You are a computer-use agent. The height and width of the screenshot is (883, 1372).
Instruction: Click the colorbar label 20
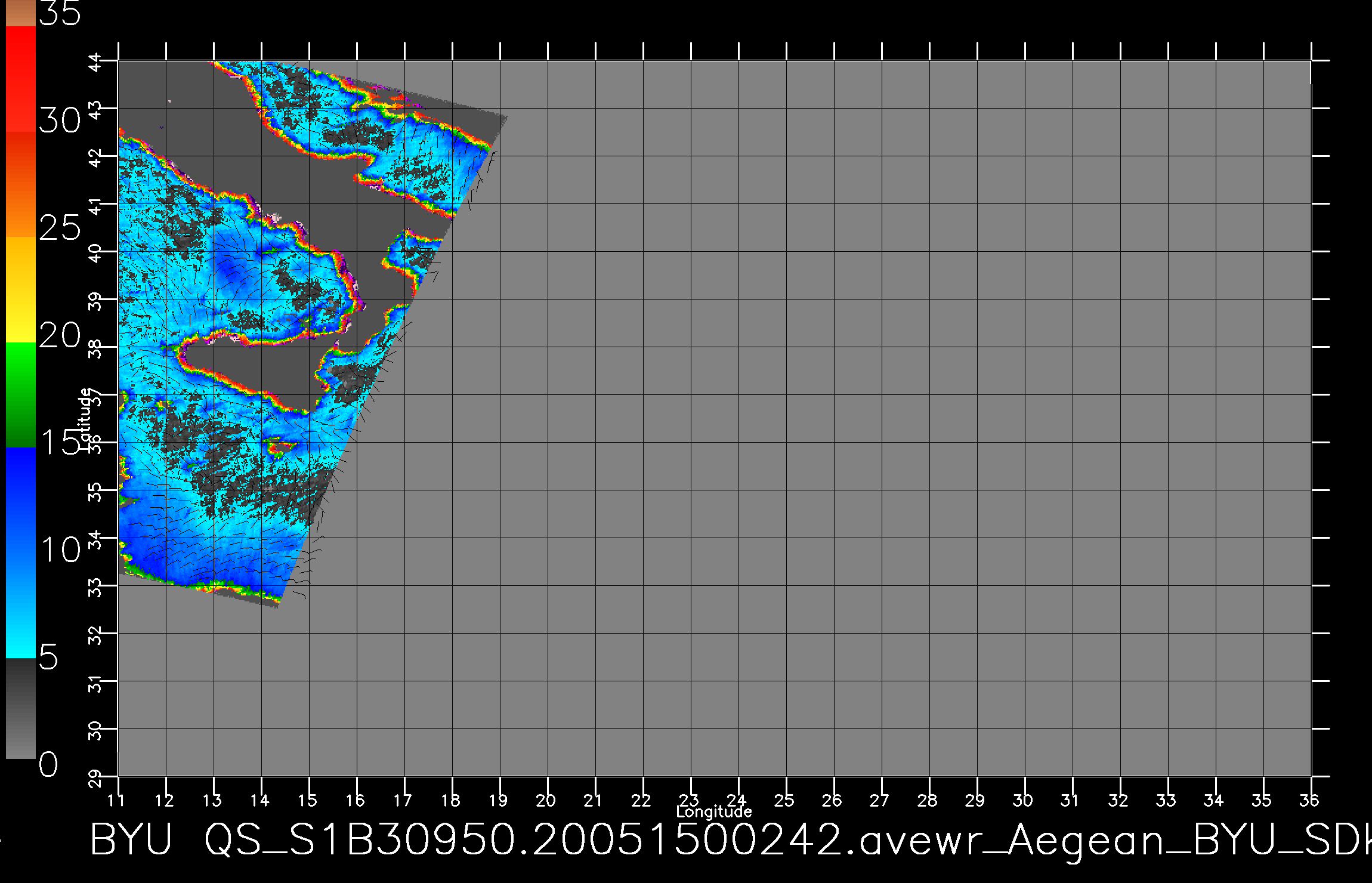(x=60, y=335)
